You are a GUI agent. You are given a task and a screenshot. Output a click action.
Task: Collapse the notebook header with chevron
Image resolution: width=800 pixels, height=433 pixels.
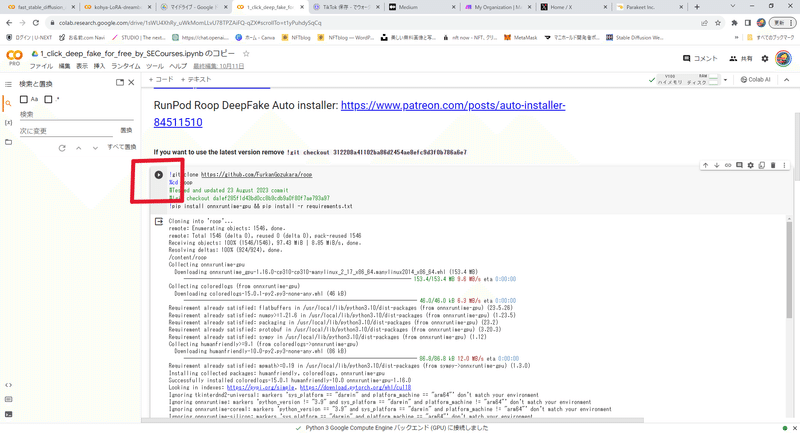[x=786, y=80]
